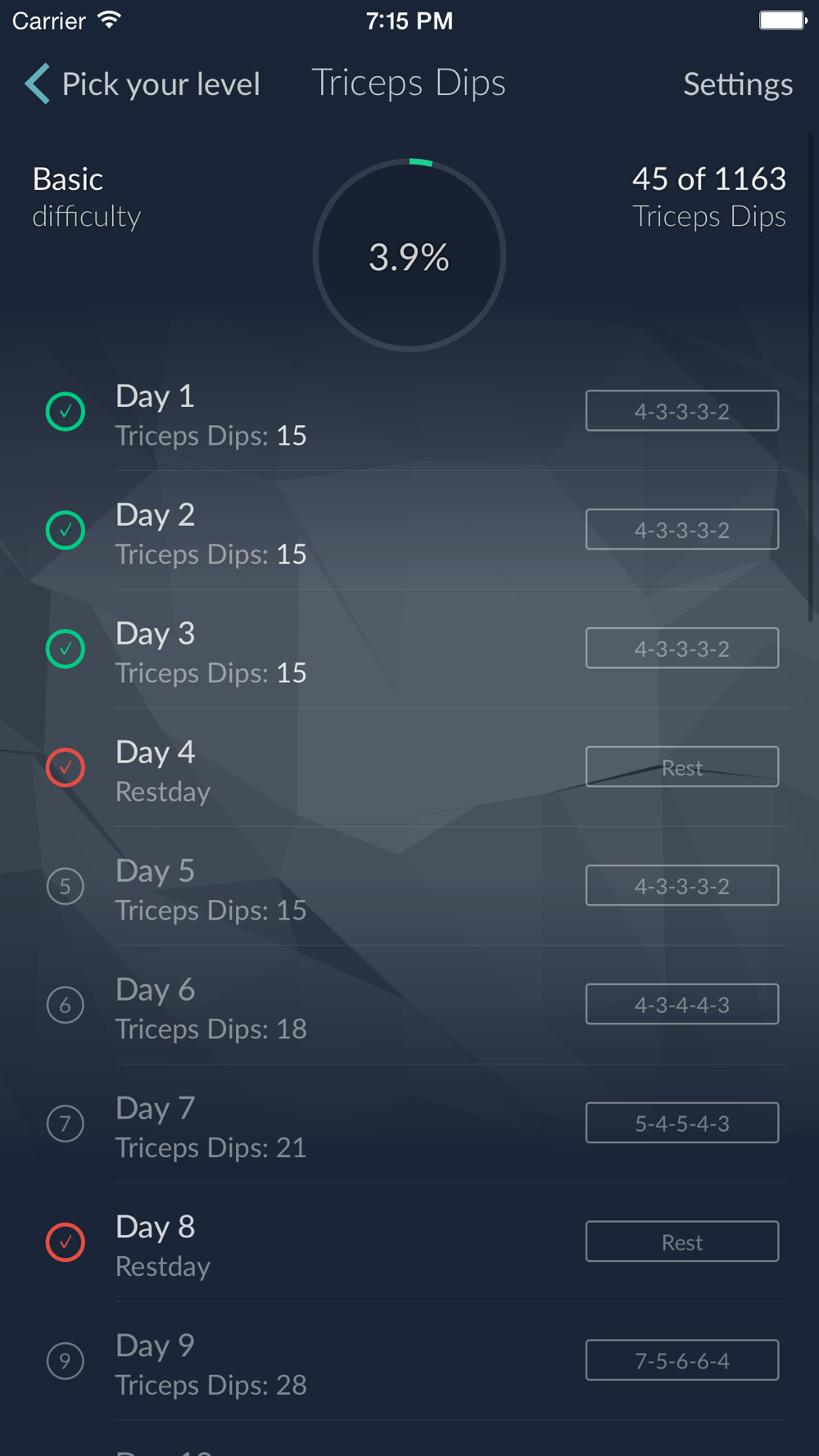Tap the back chevron arrow icon
819x1456 pixels.
(x=37, y=84)
